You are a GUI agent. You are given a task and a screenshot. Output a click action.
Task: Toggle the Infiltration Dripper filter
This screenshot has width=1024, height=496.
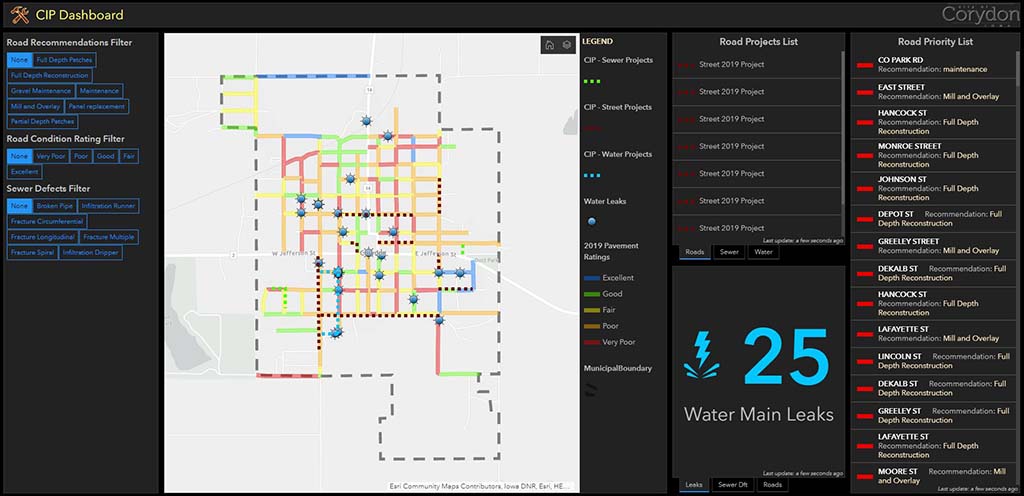pos(91,253)
